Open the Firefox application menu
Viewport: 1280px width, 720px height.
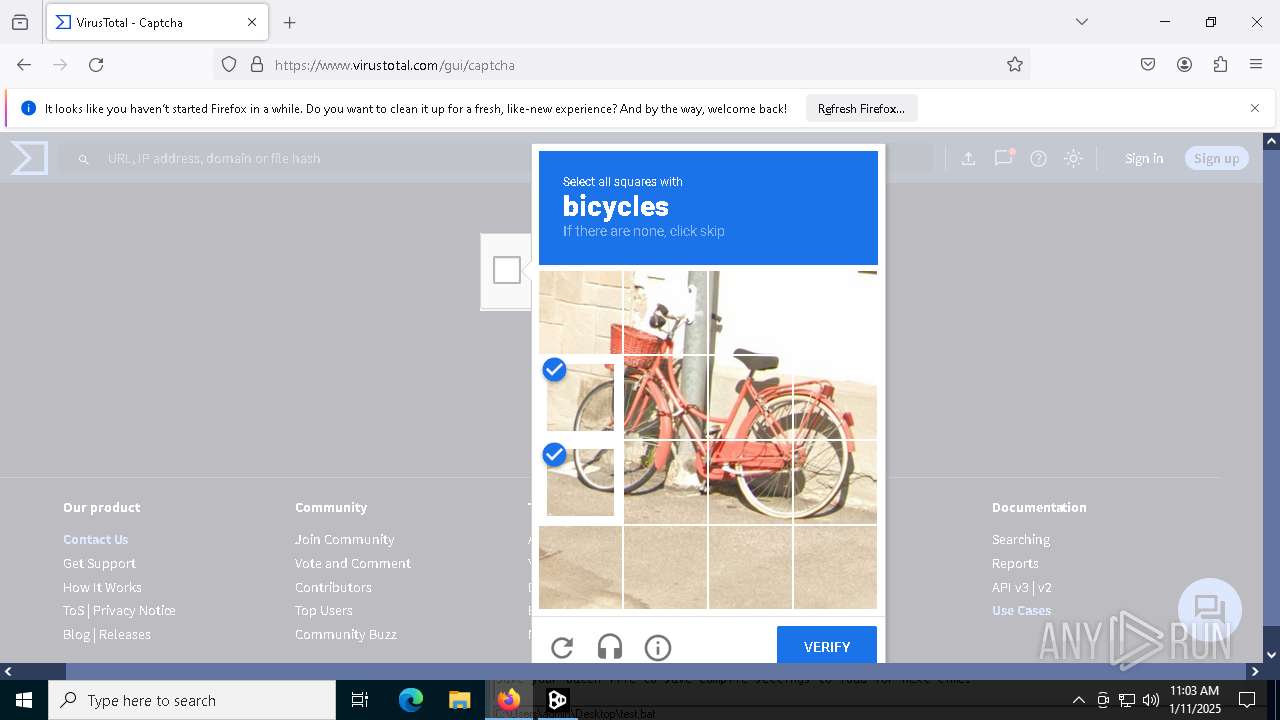click(x=1256, y=65)
